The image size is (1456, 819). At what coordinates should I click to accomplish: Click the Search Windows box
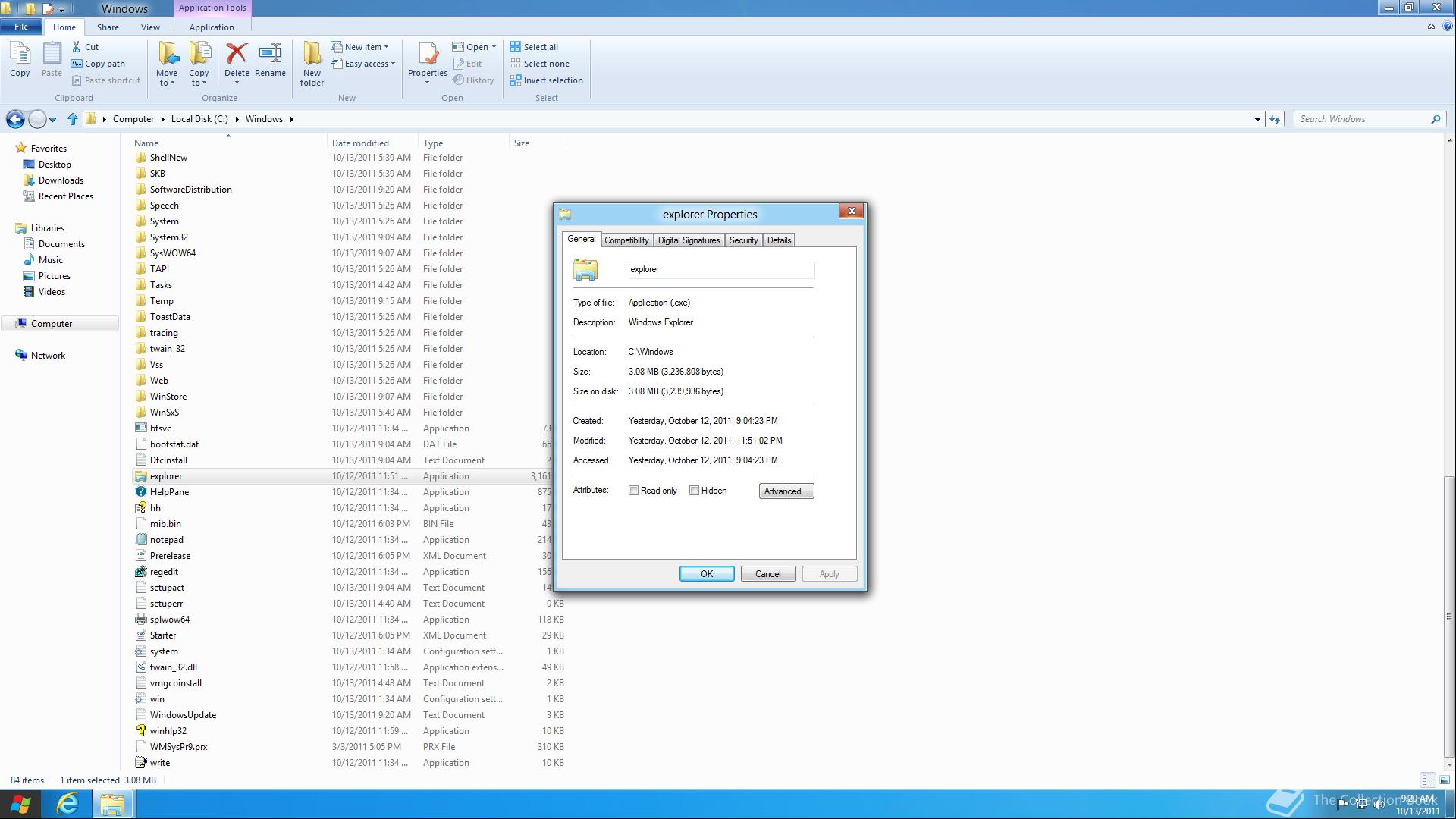1363,119
